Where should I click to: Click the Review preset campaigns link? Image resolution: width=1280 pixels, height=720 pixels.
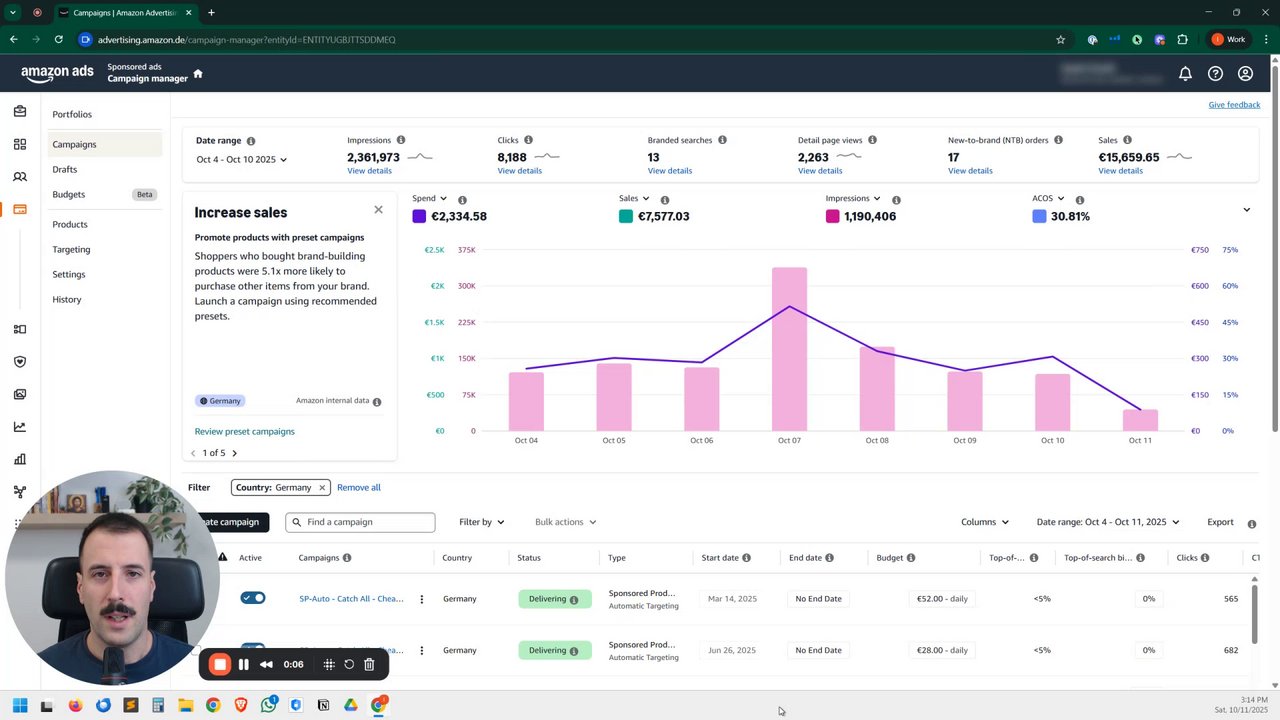pos(245,431)
